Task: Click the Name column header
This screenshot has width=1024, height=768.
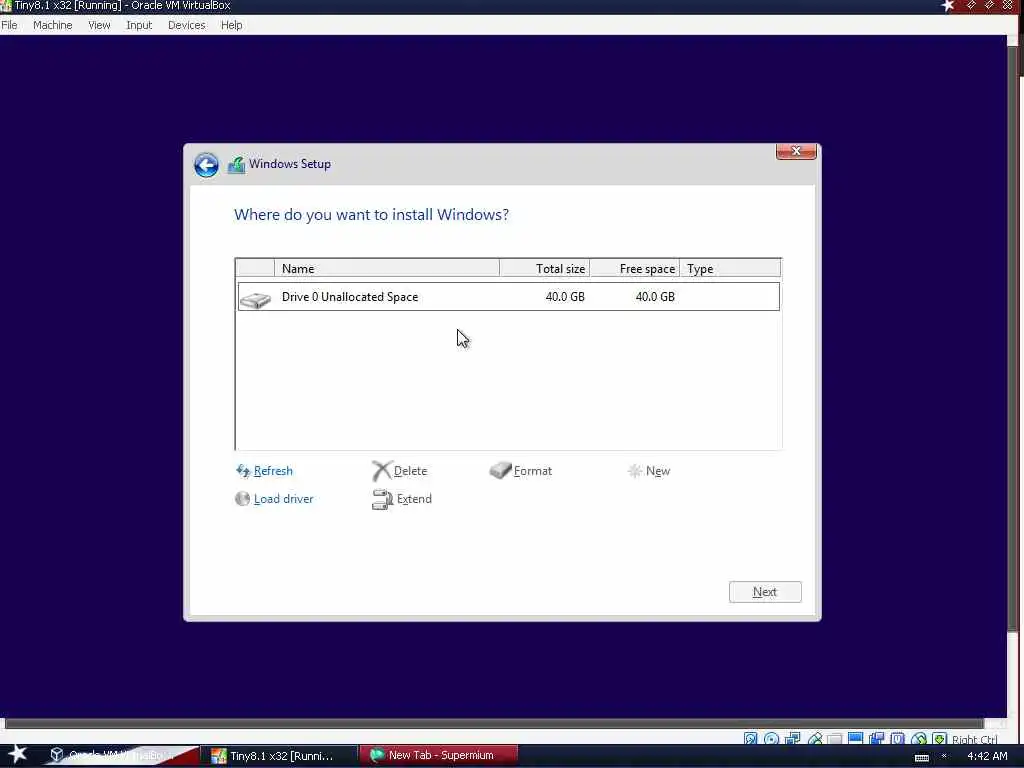Action: pyautogui.click(x=387, y=268)
